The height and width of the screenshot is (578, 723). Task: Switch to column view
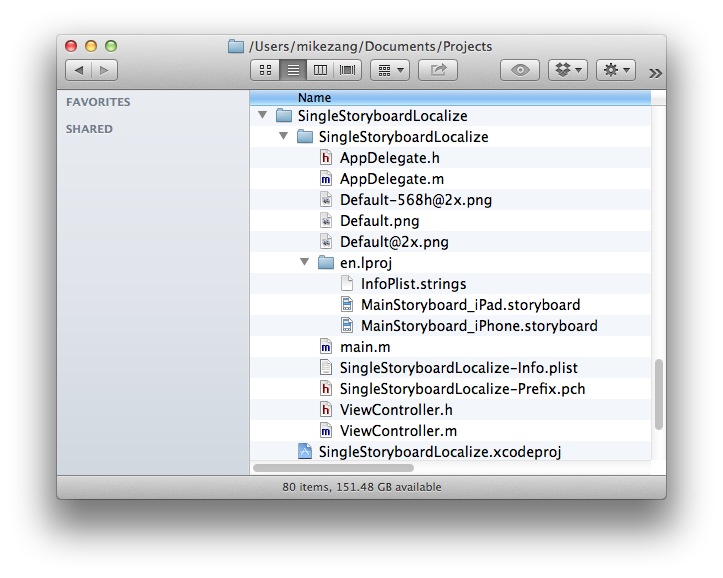(x=320, y=70)
